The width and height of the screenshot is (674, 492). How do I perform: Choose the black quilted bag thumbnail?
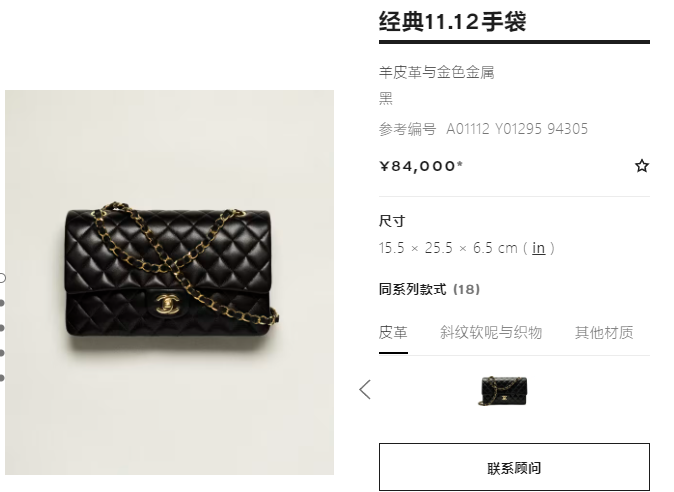click(x=502, y=391)
